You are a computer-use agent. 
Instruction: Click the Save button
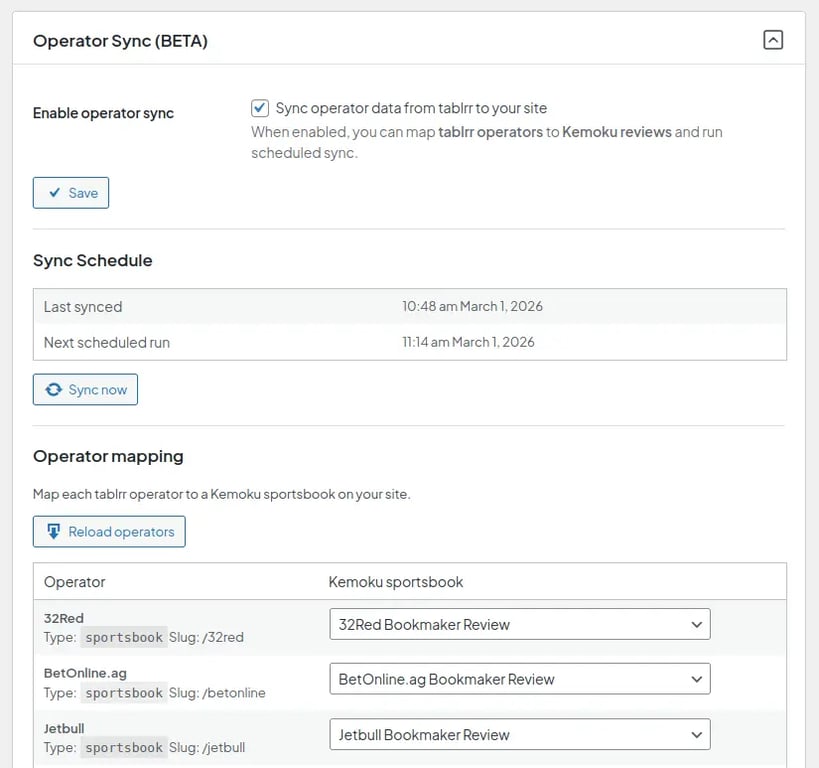[x=71, y=193]
